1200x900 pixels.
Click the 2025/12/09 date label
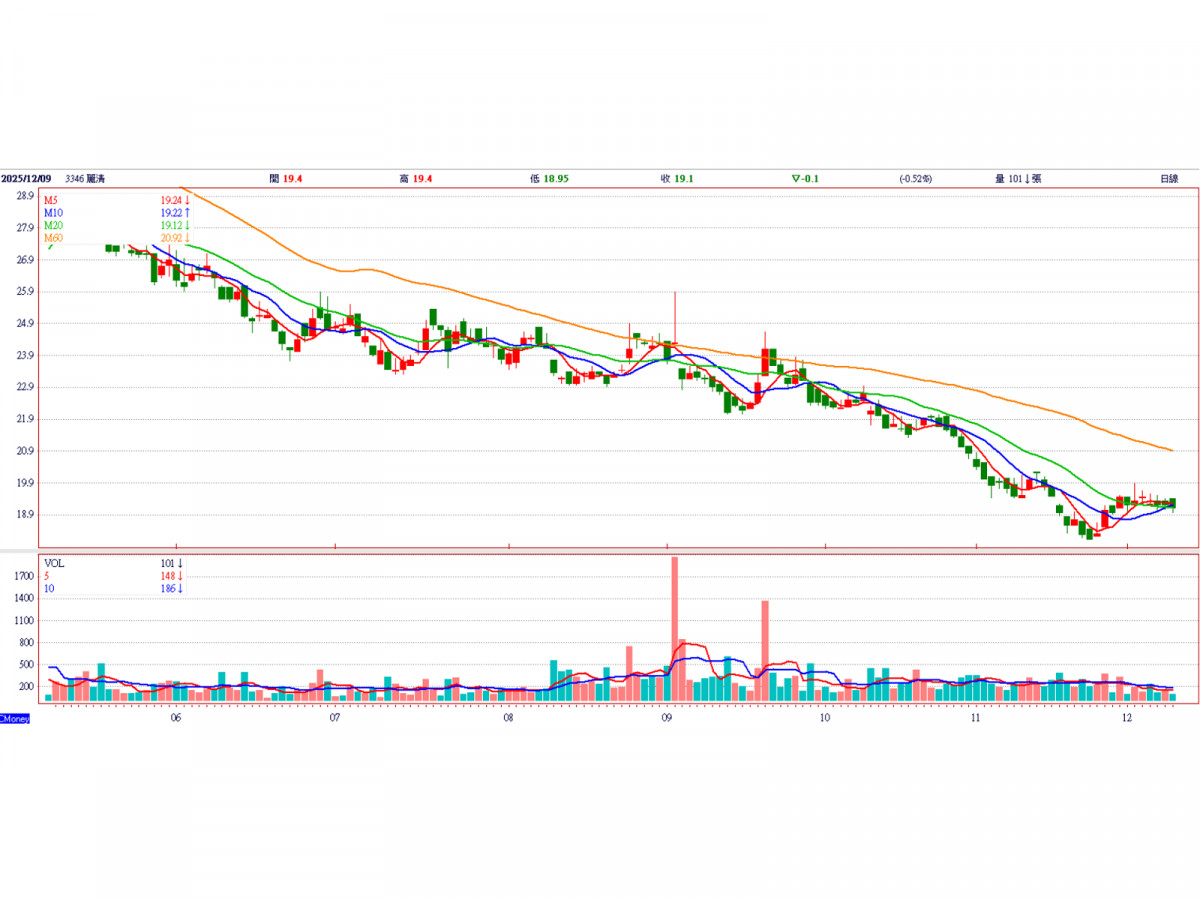pyautogui.click(x=26, y=178)
